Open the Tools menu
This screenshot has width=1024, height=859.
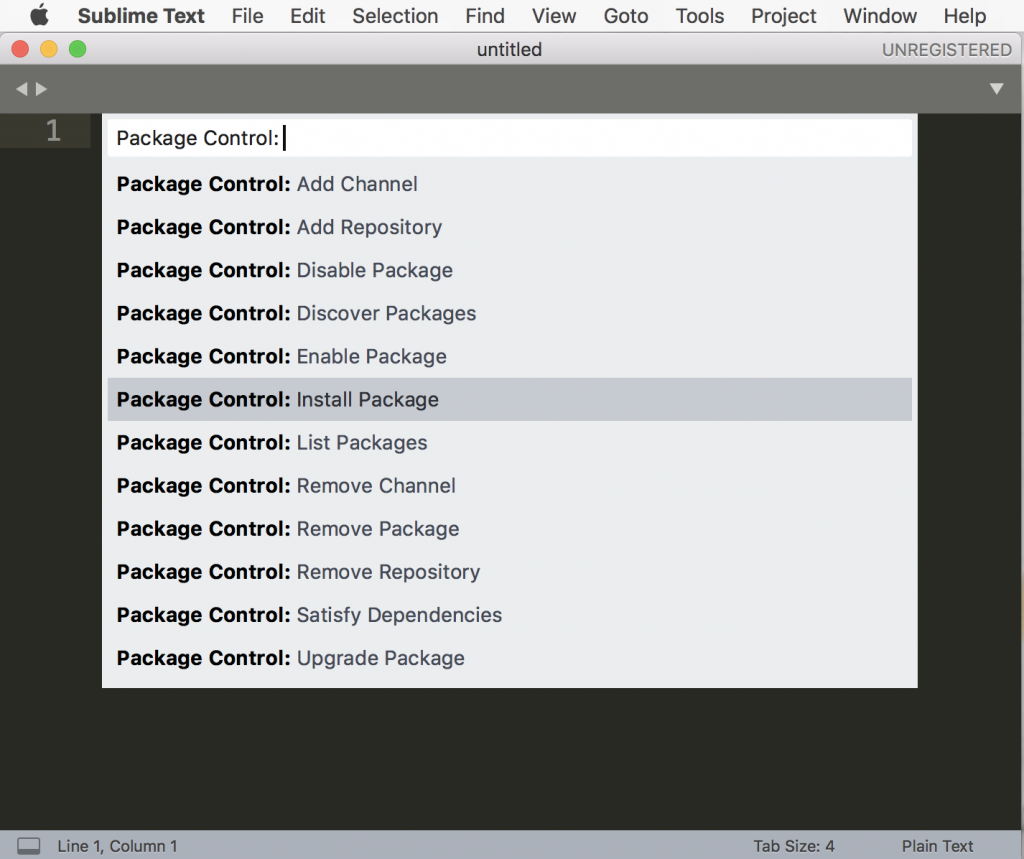pos(699,16)
